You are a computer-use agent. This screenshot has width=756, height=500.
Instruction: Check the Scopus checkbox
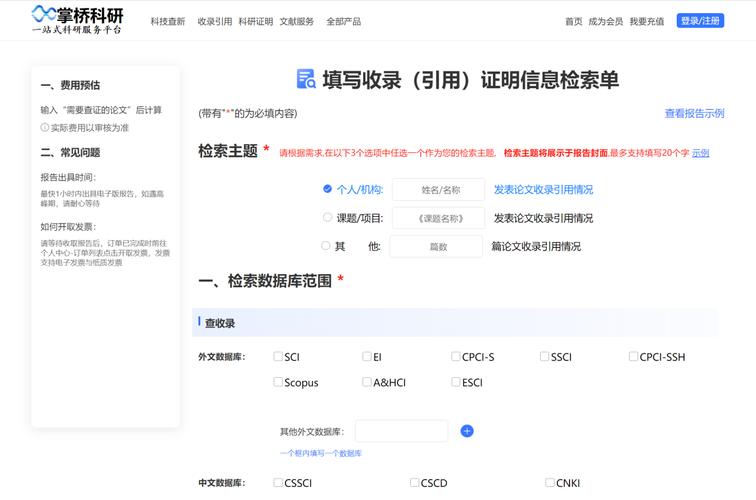click(278, 382)
